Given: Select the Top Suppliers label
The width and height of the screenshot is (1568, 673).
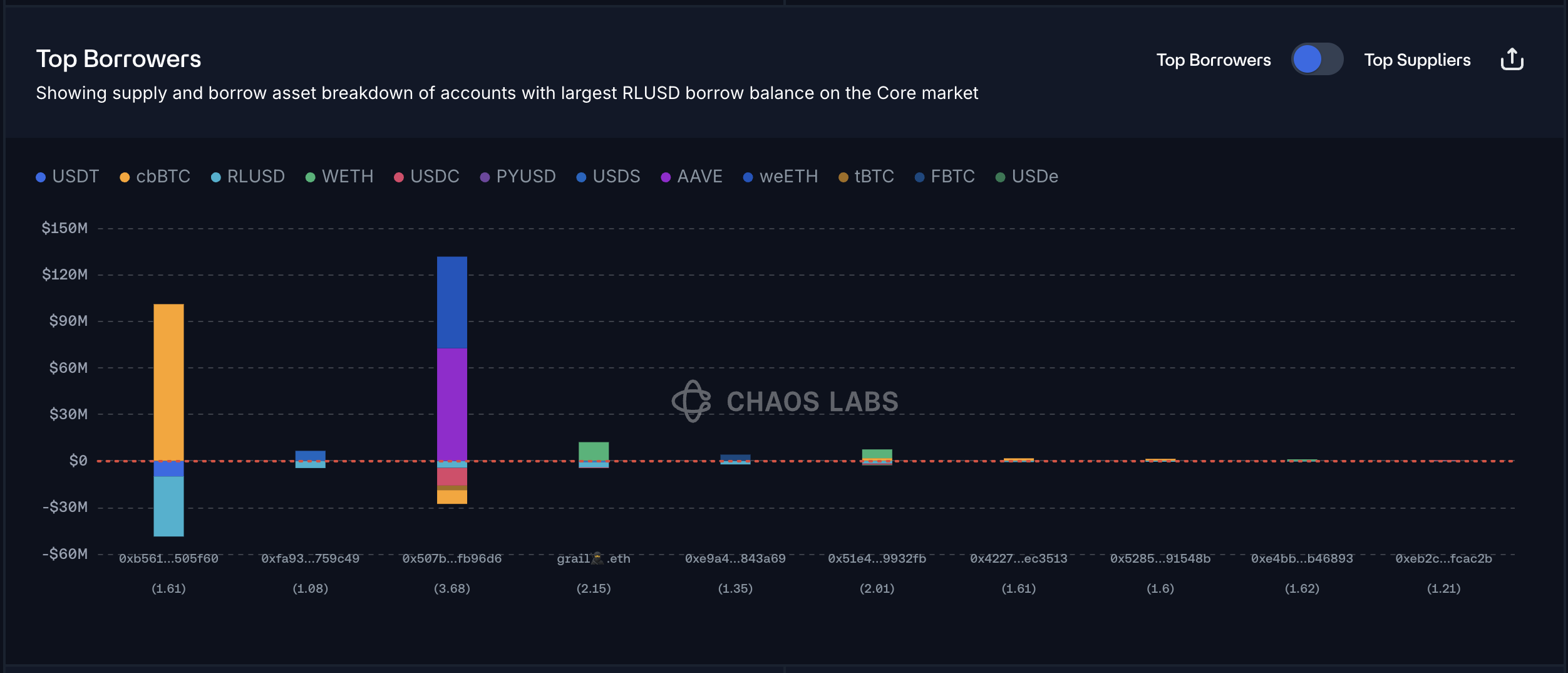Looking at the screenshot, I should pos(1417,60).
